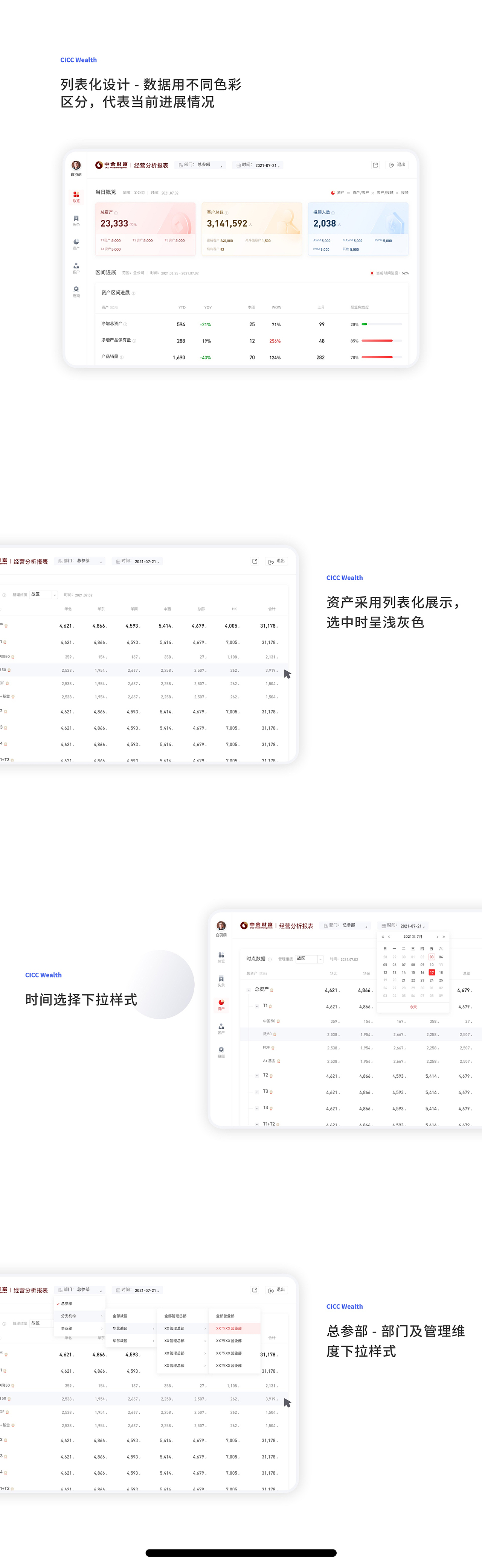Screen dimensions: 482x1568
Task: Collapse 总资产 tree row in calendar mockup
Action: coord(249,990)
